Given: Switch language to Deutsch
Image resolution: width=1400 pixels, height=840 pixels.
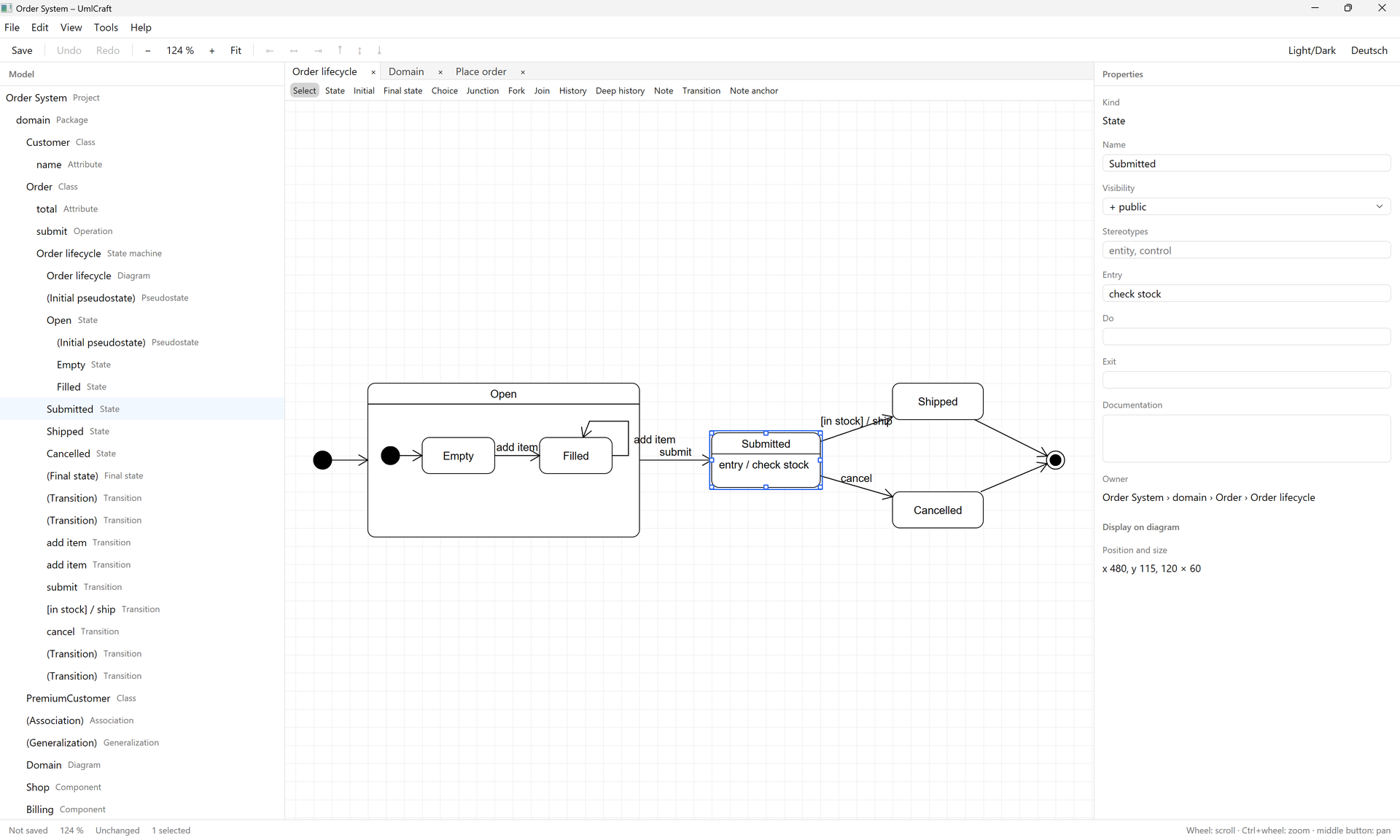Looking at the screenshot, I should tap(1369, 50).
